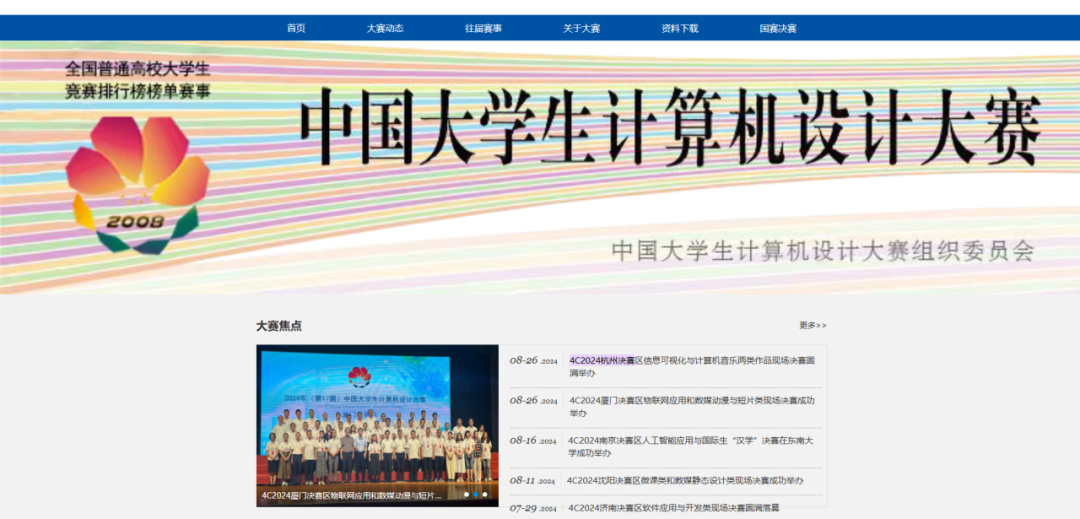
Task: Switch to the first carousel slide dot
Action: pyautogui.click(x=466, y=494)
